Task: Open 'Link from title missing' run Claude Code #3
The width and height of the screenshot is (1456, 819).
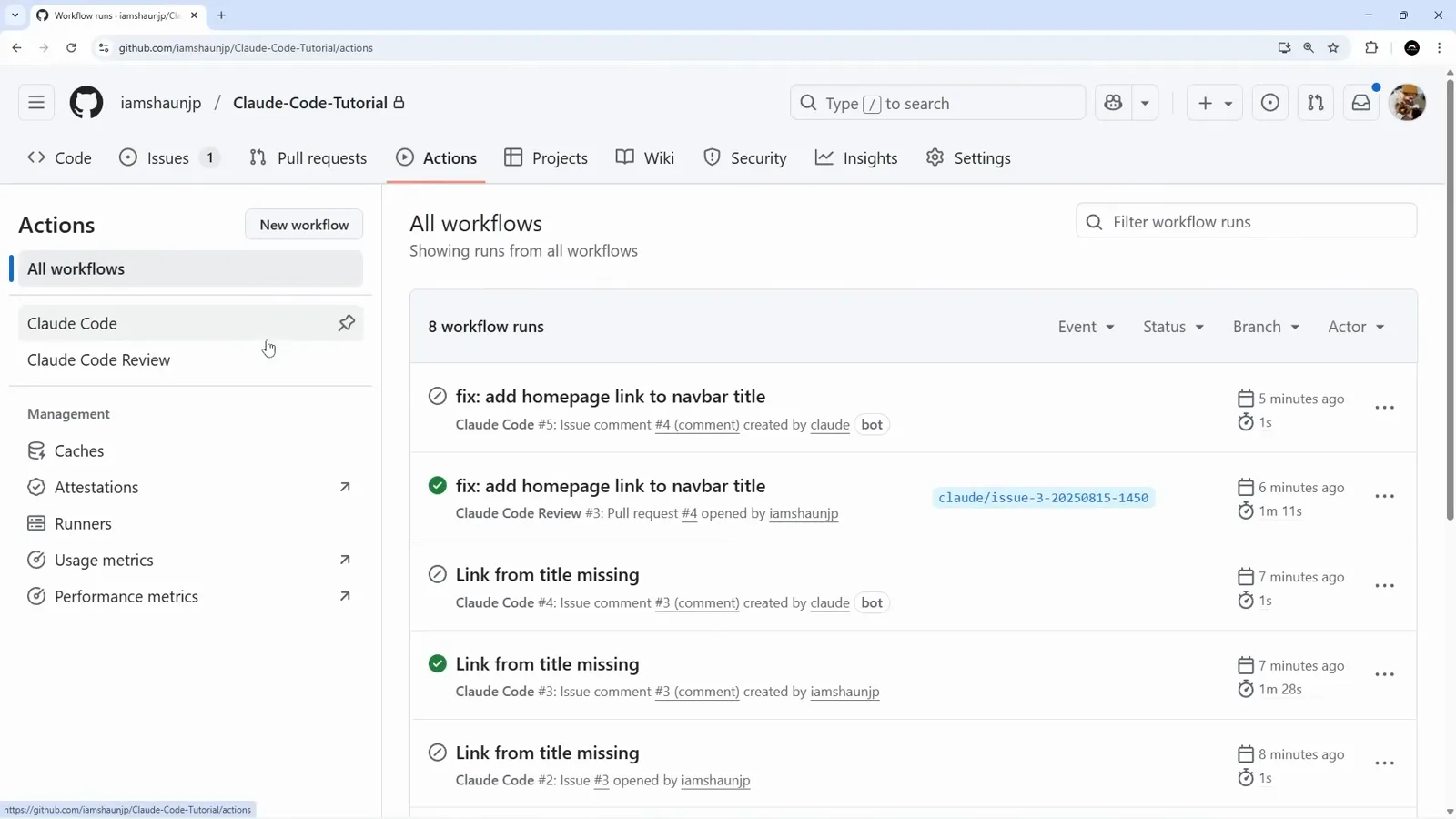Action: tap(547, 664)
